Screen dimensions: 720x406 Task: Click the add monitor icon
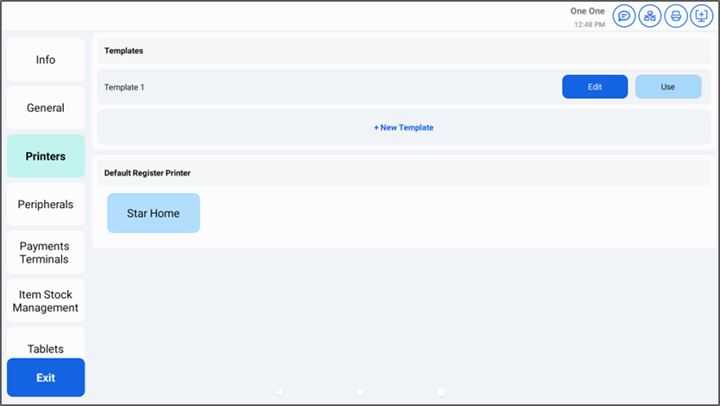coord(702,16)
